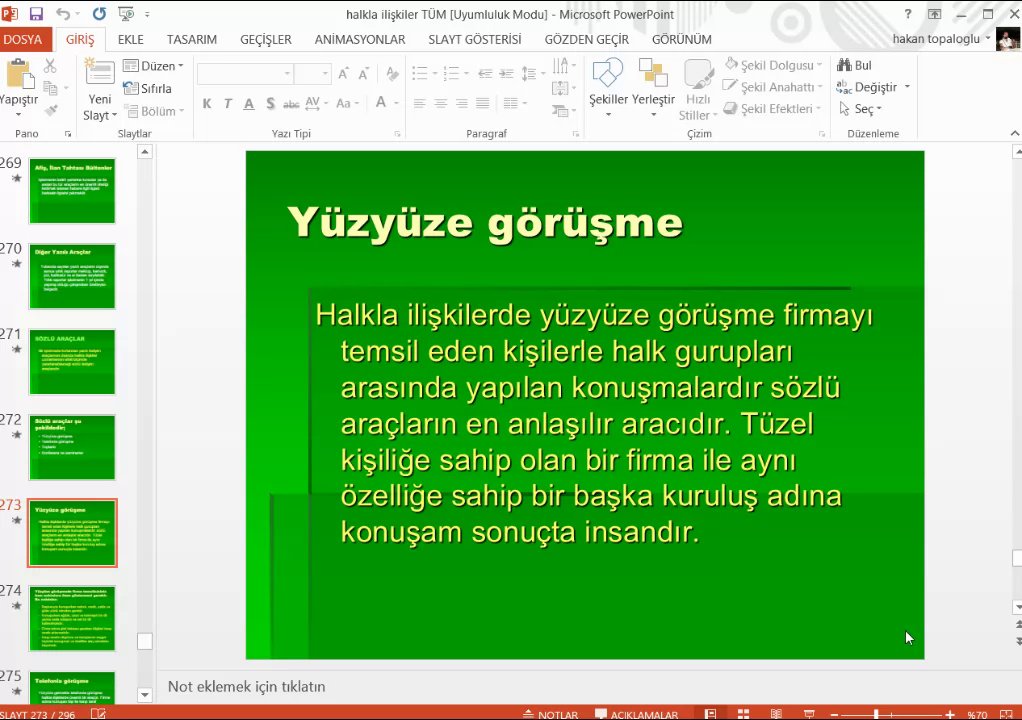Toggle underline A formatting
1022x720 pixels.
tap(249, 103)
